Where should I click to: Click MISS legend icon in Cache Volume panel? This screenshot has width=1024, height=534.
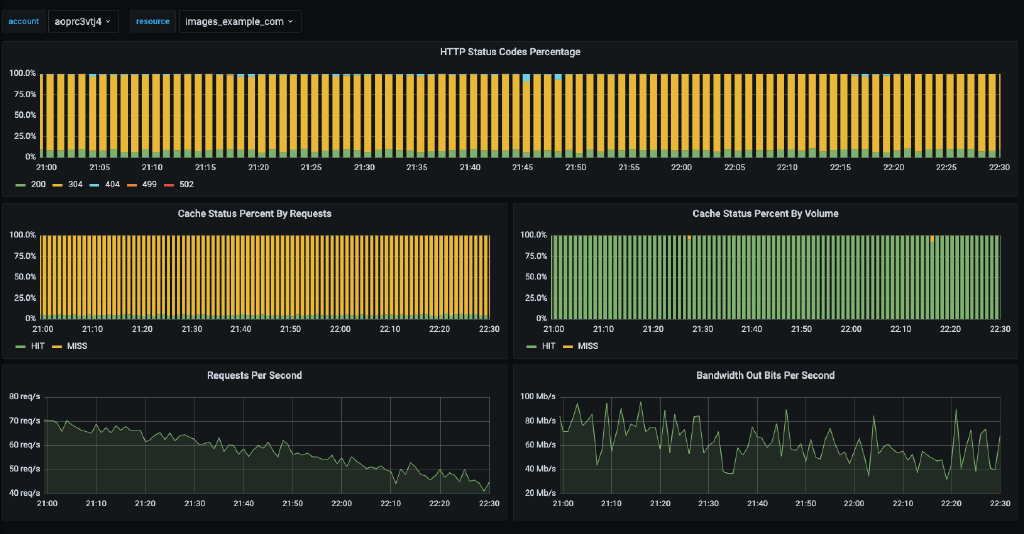(x=567, y=346)
